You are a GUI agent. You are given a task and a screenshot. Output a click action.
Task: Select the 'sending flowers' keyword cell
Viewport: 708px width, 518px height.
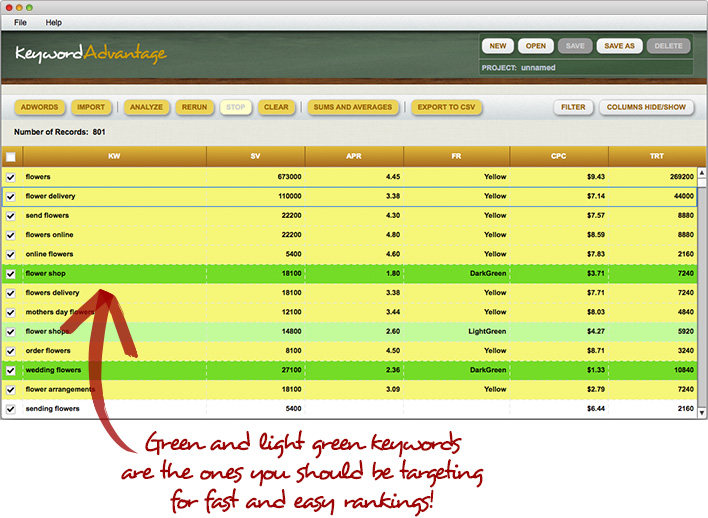(x=114, y=409)
